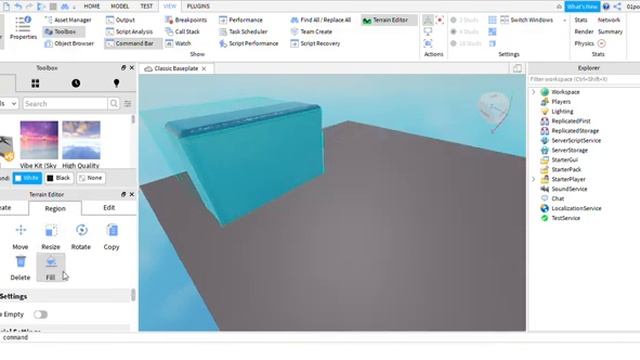Open Script Performance
This screenshot has width=640, height=360.
coord(248,43)
